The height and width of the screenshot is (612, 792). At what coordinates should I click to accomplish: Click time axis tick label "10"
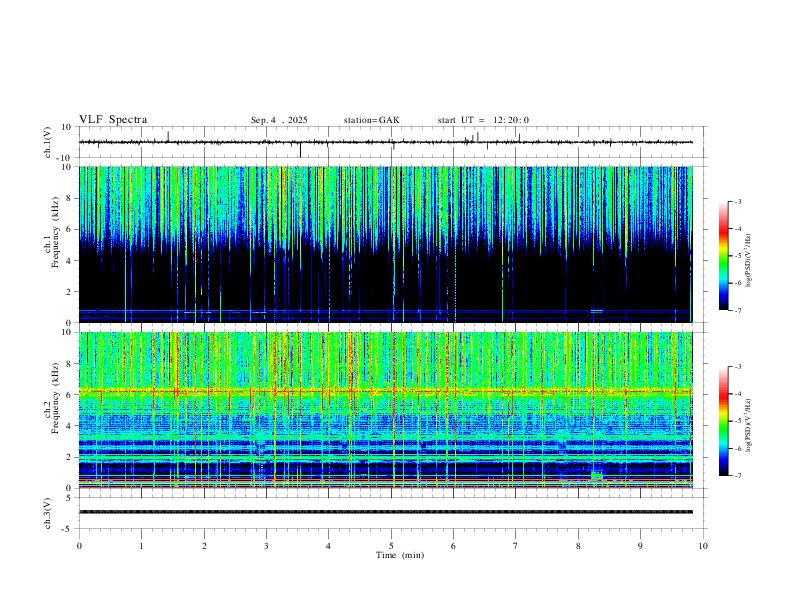coord(703,546)
